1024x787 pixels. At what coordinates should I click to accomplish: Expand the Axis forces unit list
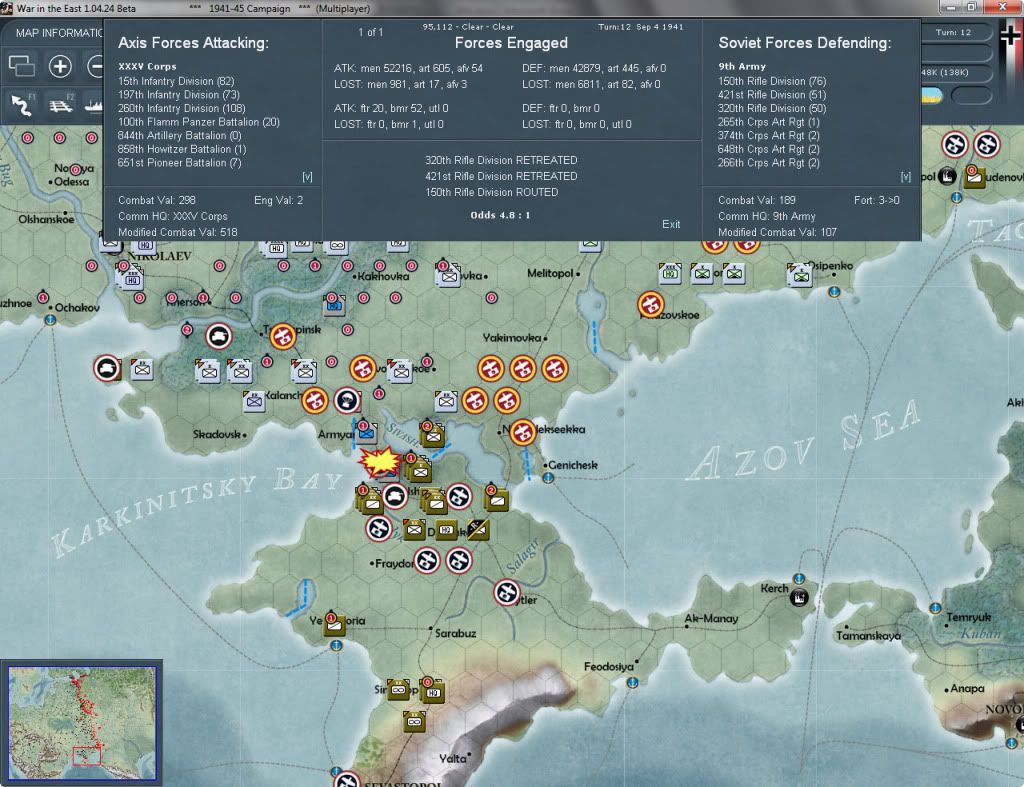[x=307, y=177]
